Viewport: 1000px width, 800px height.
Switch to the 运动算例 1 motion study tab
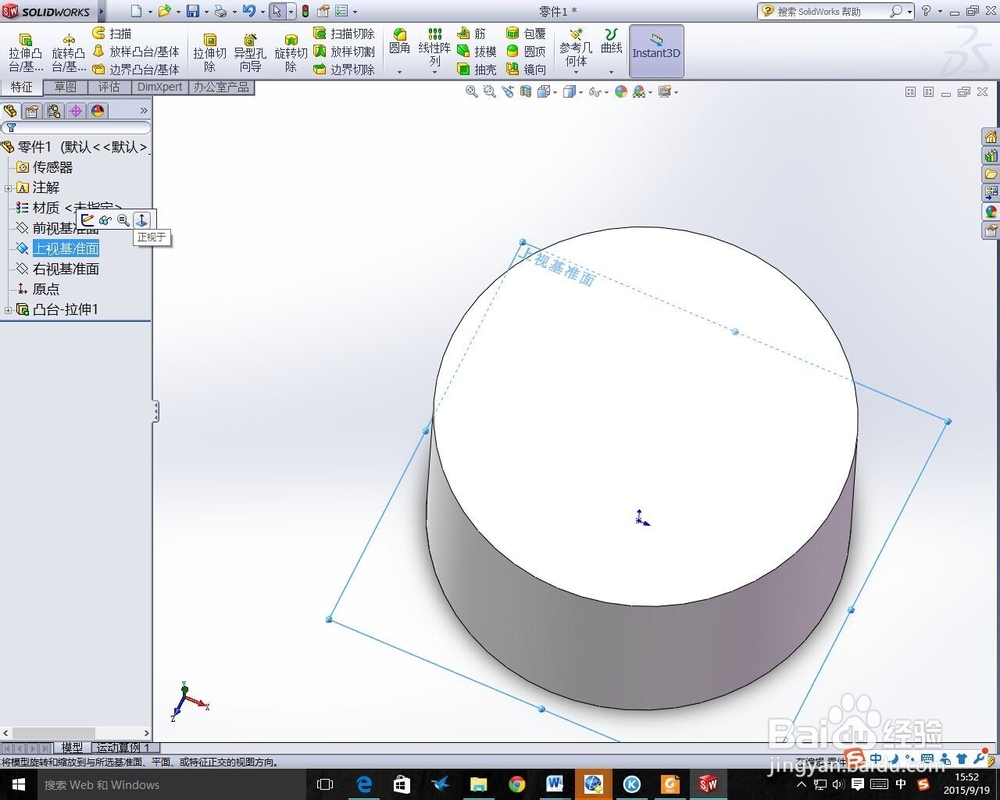pos(124,747)
